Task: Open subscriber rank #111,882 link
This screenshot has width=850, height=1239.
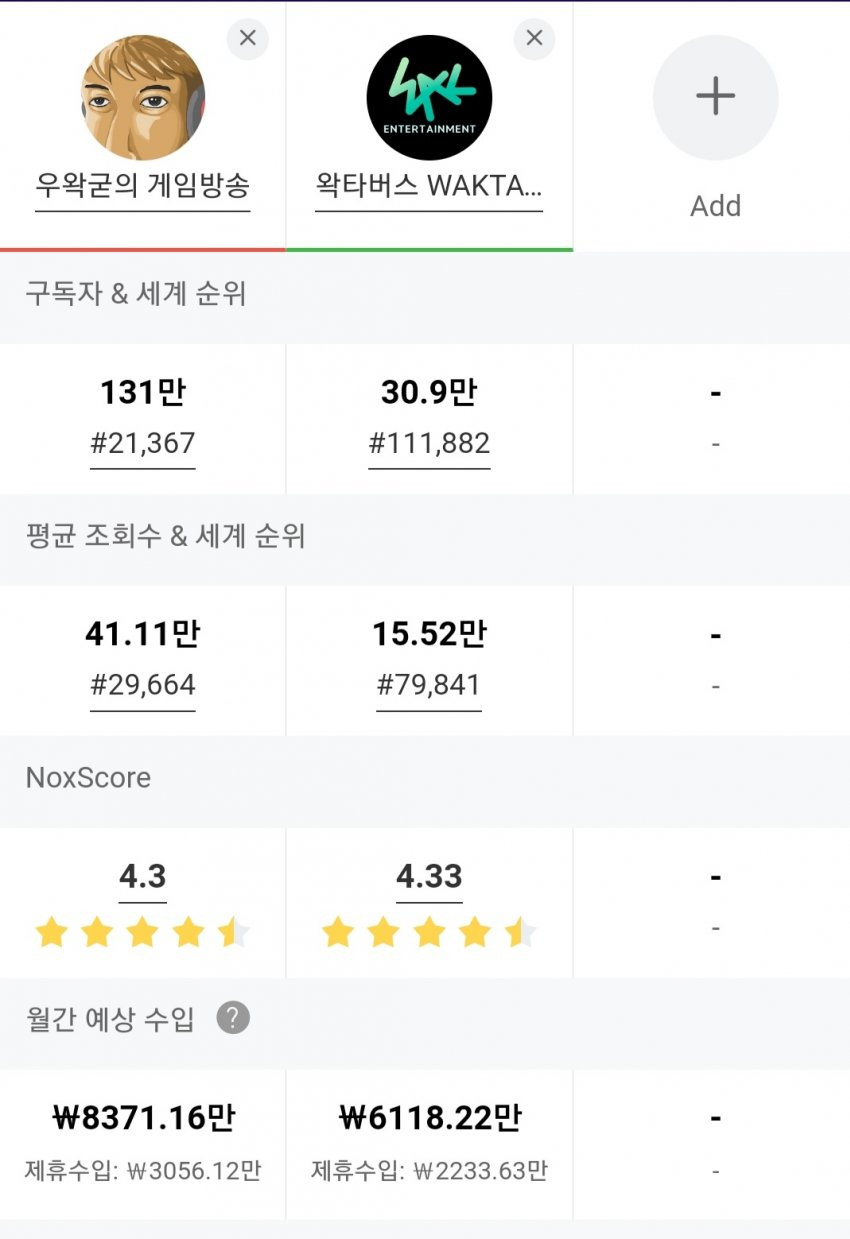Action: pos(429,444)
